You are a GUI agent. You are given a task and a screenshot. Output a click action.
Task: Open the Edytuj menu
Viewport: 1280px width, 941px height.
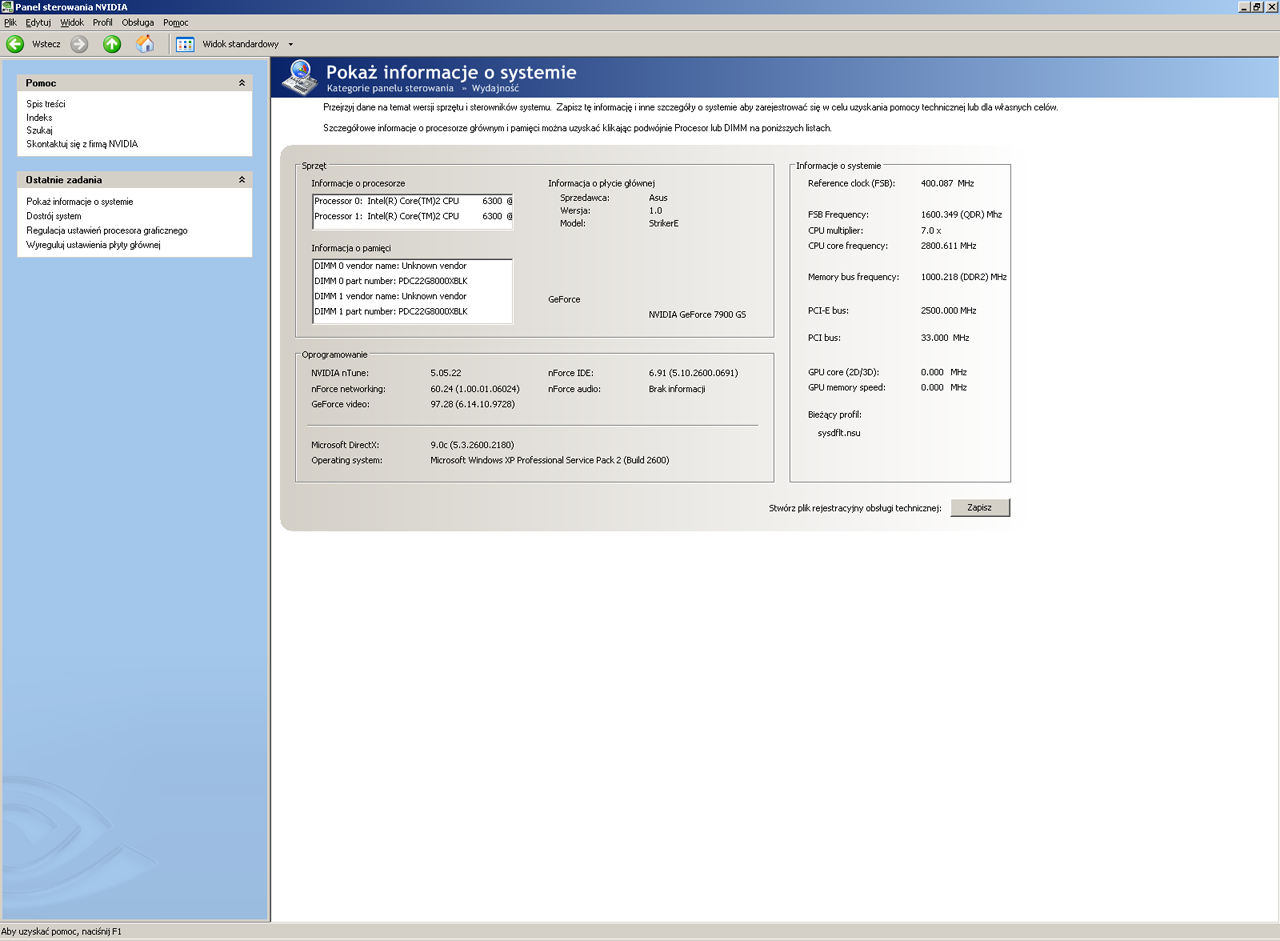point(38,22)
